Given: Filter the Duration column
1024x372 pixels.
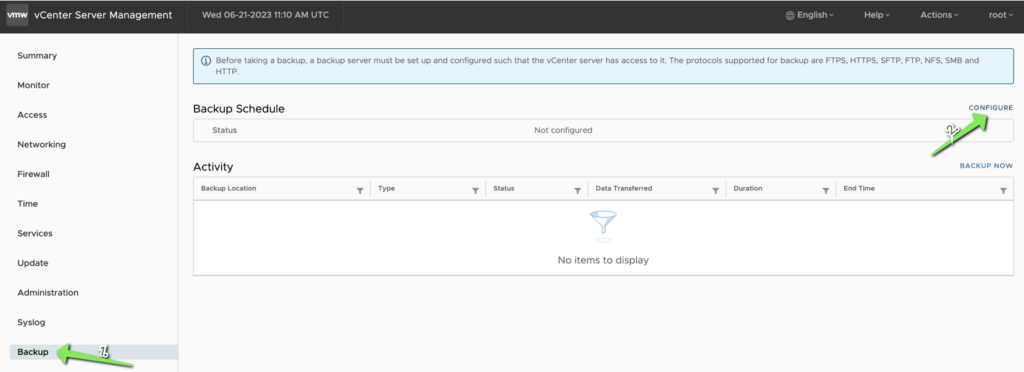Looking at the screenshot, I should (825, 190).
